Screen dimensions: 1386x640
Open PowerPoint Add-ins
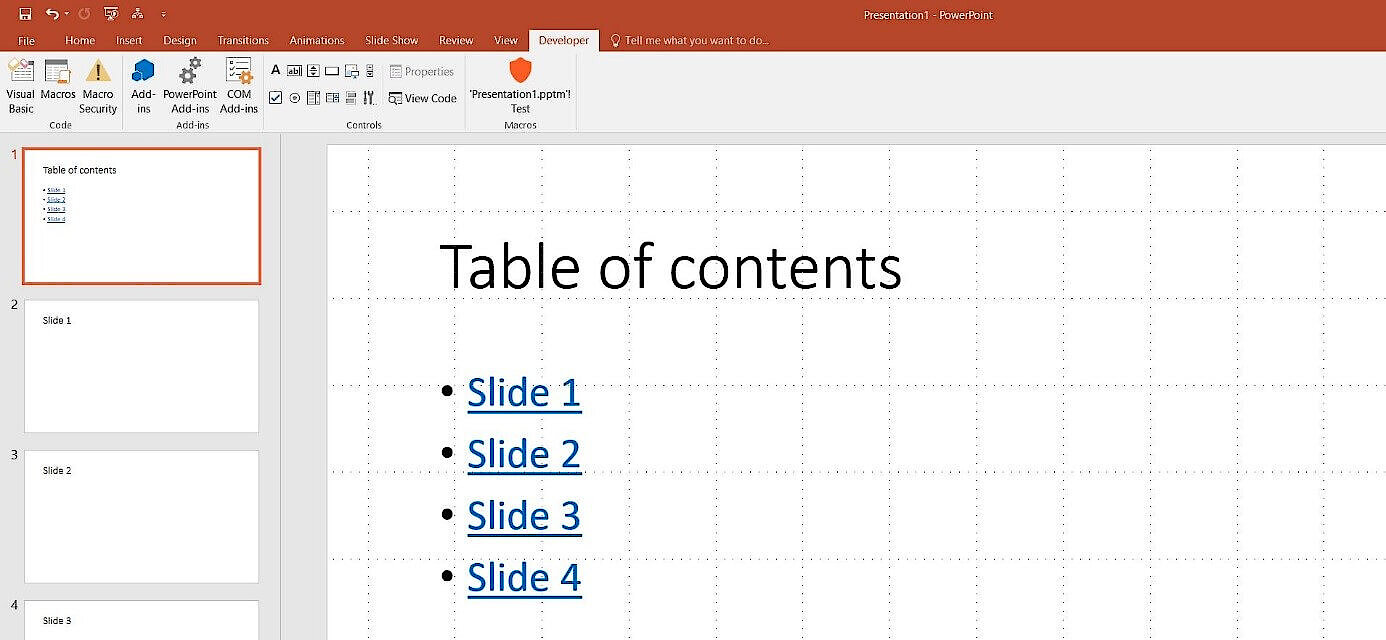tap(189, 86)
